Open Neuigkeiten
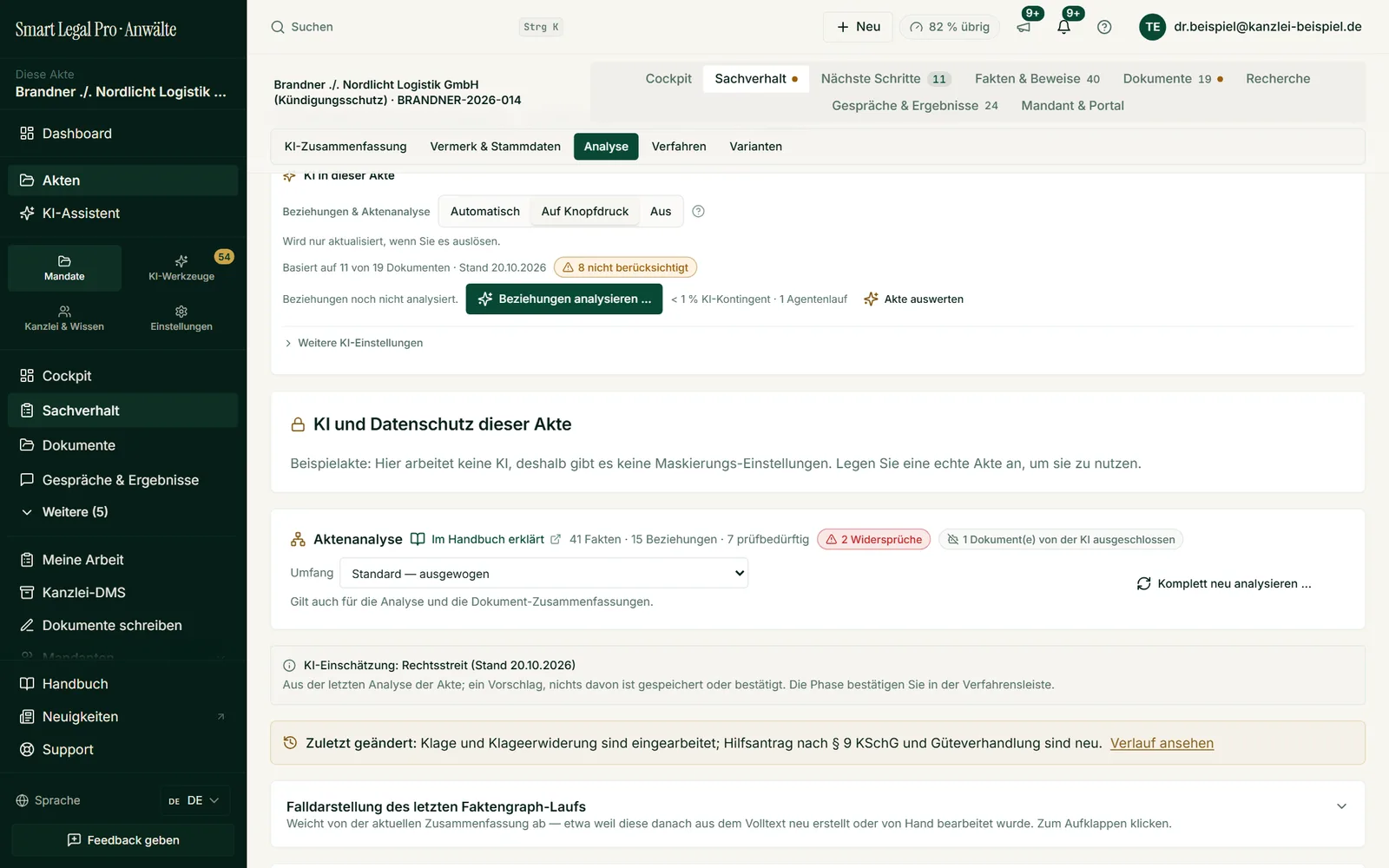Viewport: 1389px width, 868px height. [122, 717]
